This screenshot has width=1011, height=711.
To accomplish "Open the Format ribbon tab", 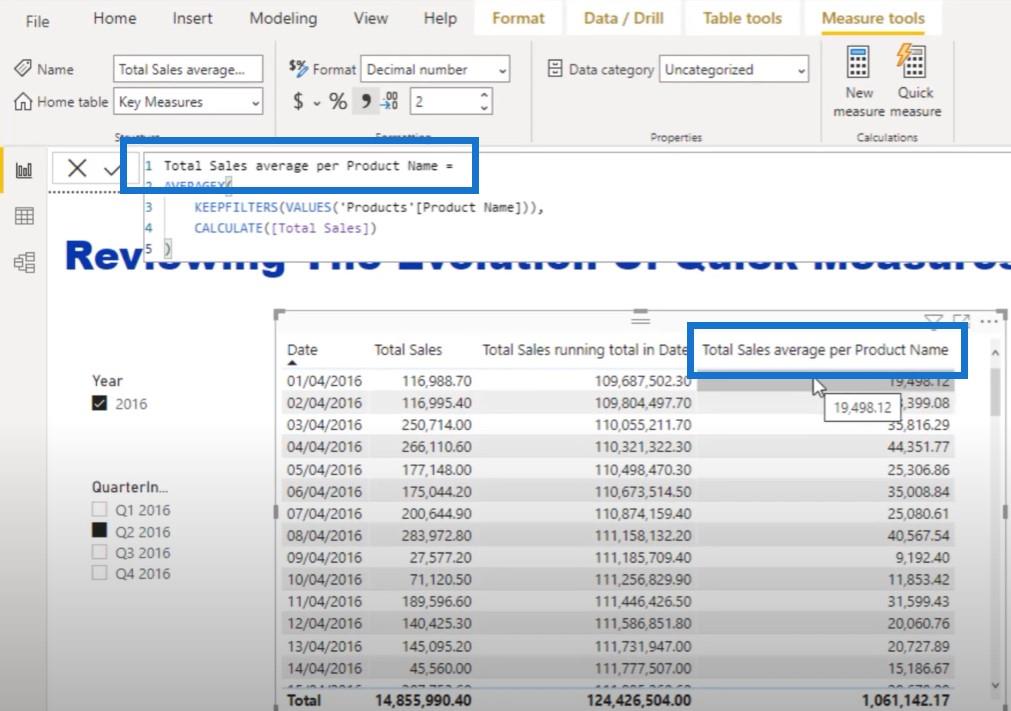I will point(518,18).
